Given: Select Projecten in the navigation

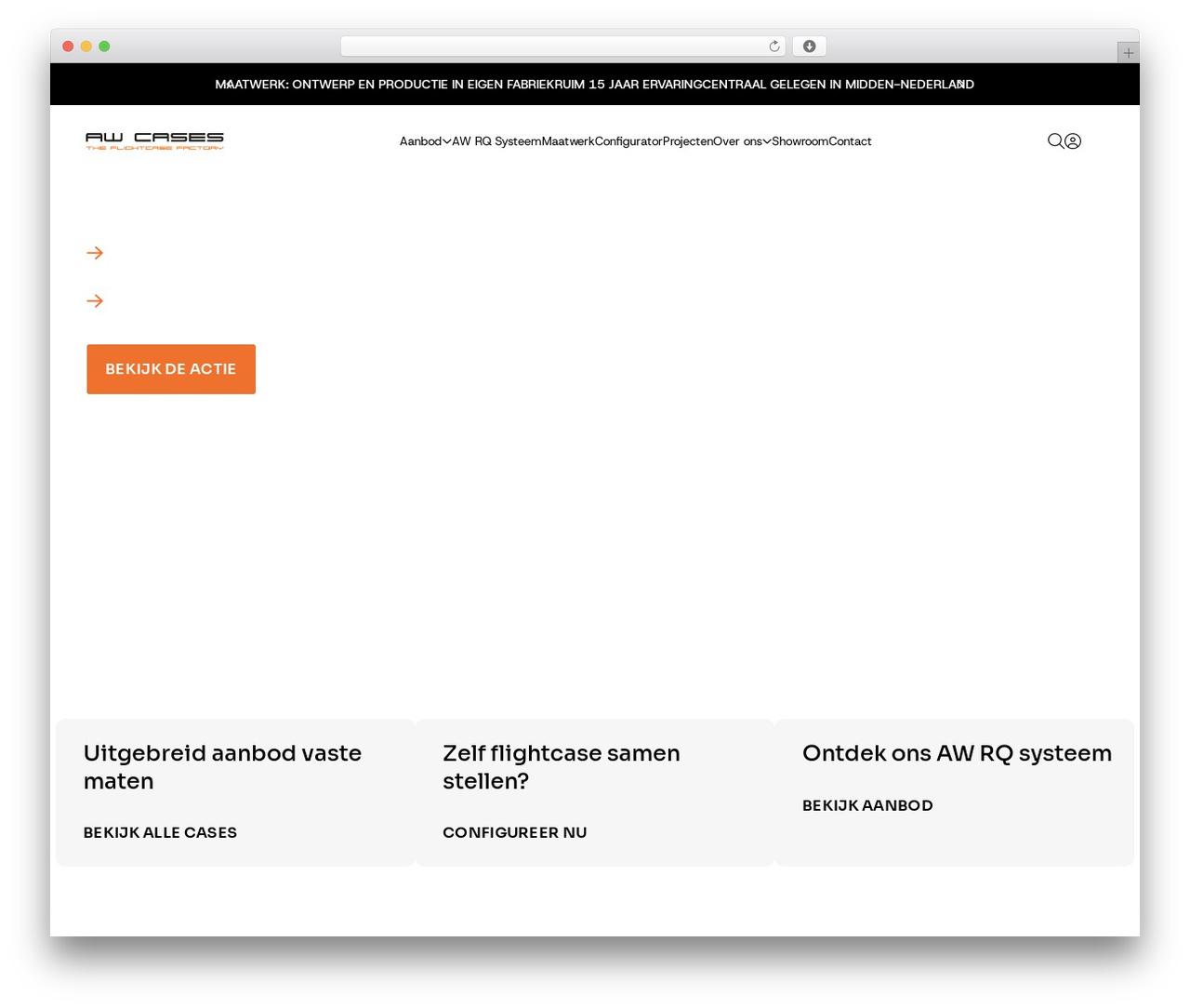Looking at the screenshot, I should [x=688, y=141].
